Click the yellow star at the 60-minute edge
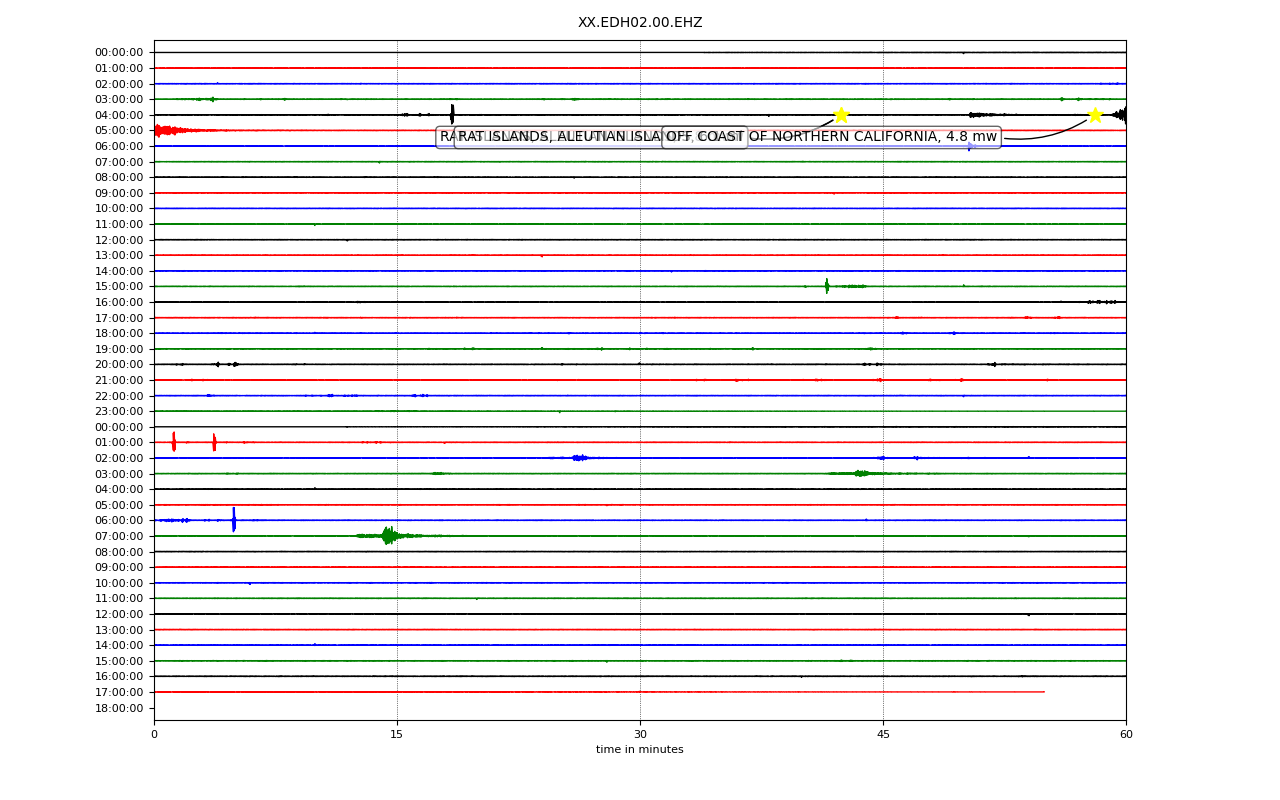This screenshot has width=1280, height=800. pyautogui.click(x=1095, y=115)
